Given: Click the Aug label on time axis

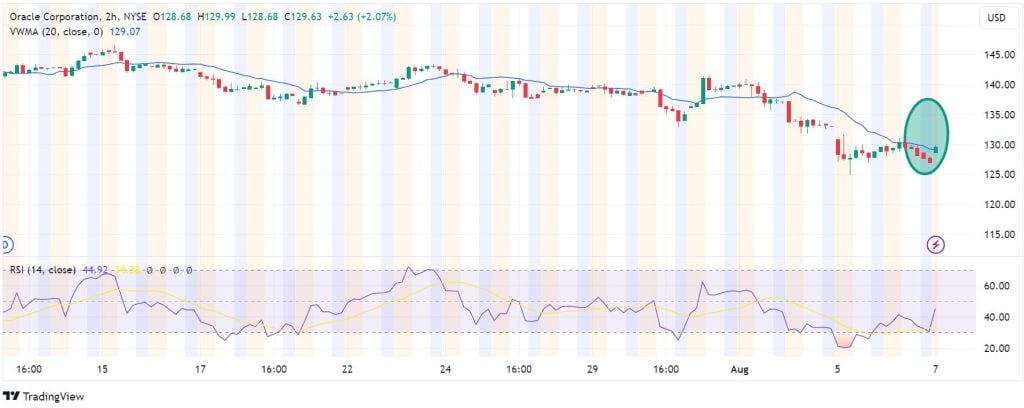Looking at the screenshot, I should coord(739,369).
